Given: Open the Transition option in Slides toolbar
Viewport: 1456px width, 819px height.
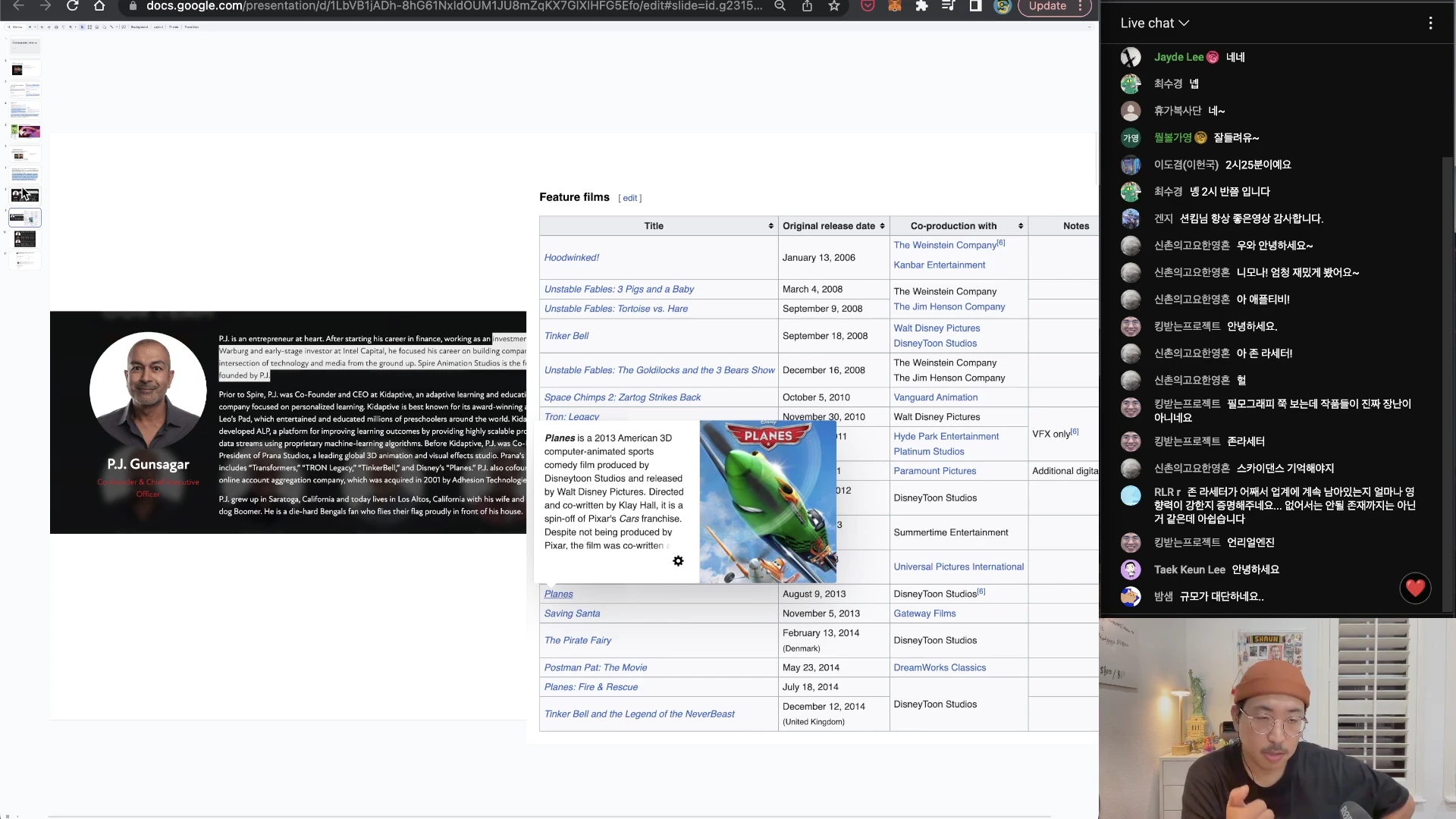Looking at the screenshot, I should click(x=192, y=27).
